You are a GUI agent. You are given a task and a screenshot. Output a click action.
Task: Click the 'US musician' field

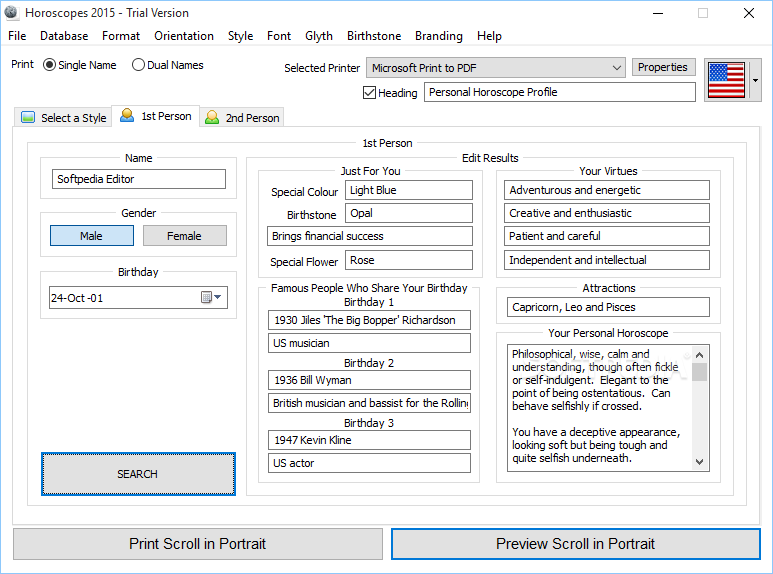click(369, 343)
